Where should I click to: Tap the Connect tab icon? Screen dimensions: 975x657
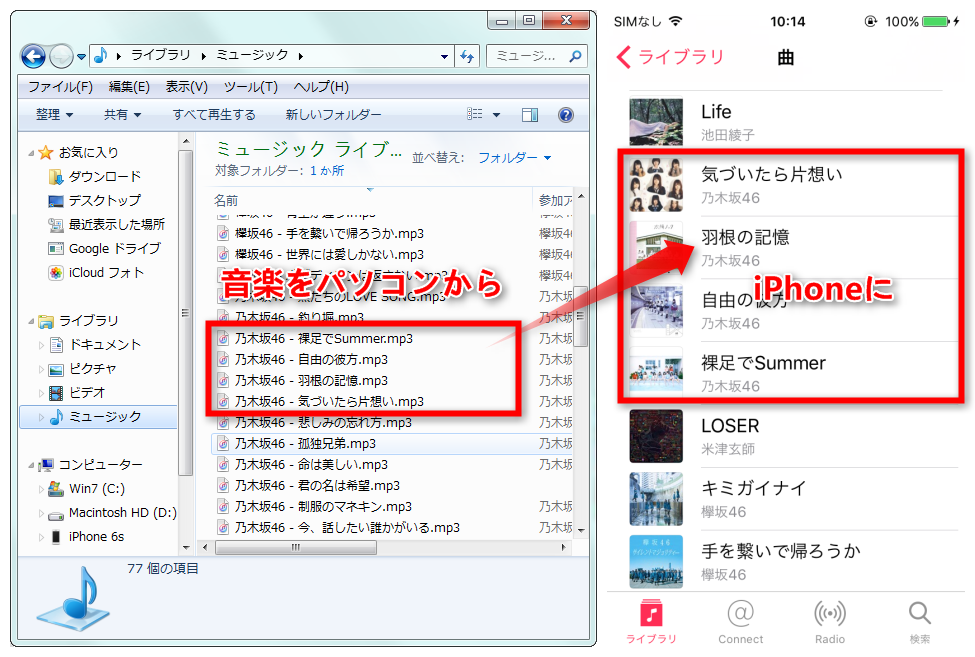click(740, 614)
